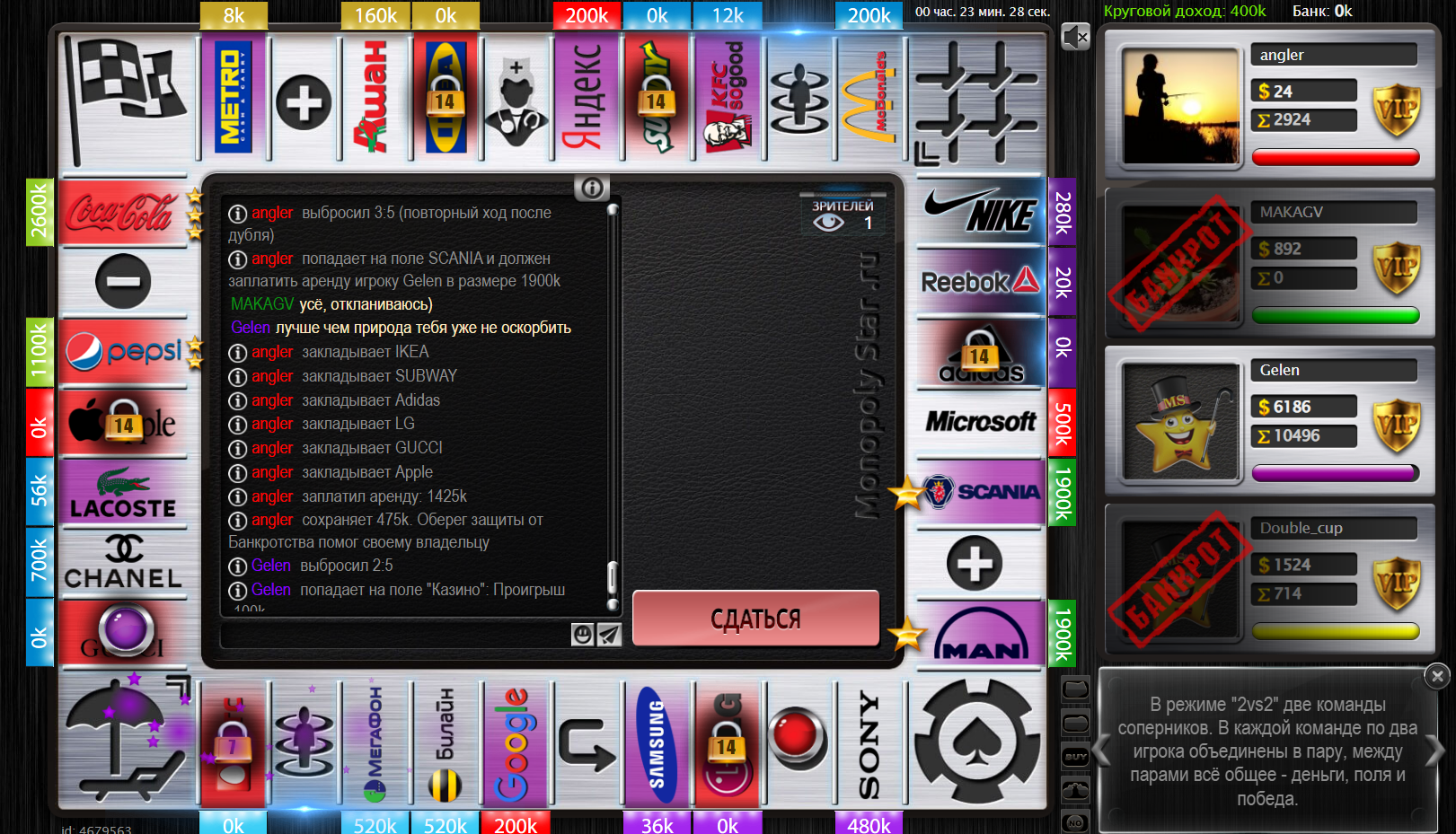
Task: Click the СДАТЬСЯ surrender button
Action: click(755, 618)
